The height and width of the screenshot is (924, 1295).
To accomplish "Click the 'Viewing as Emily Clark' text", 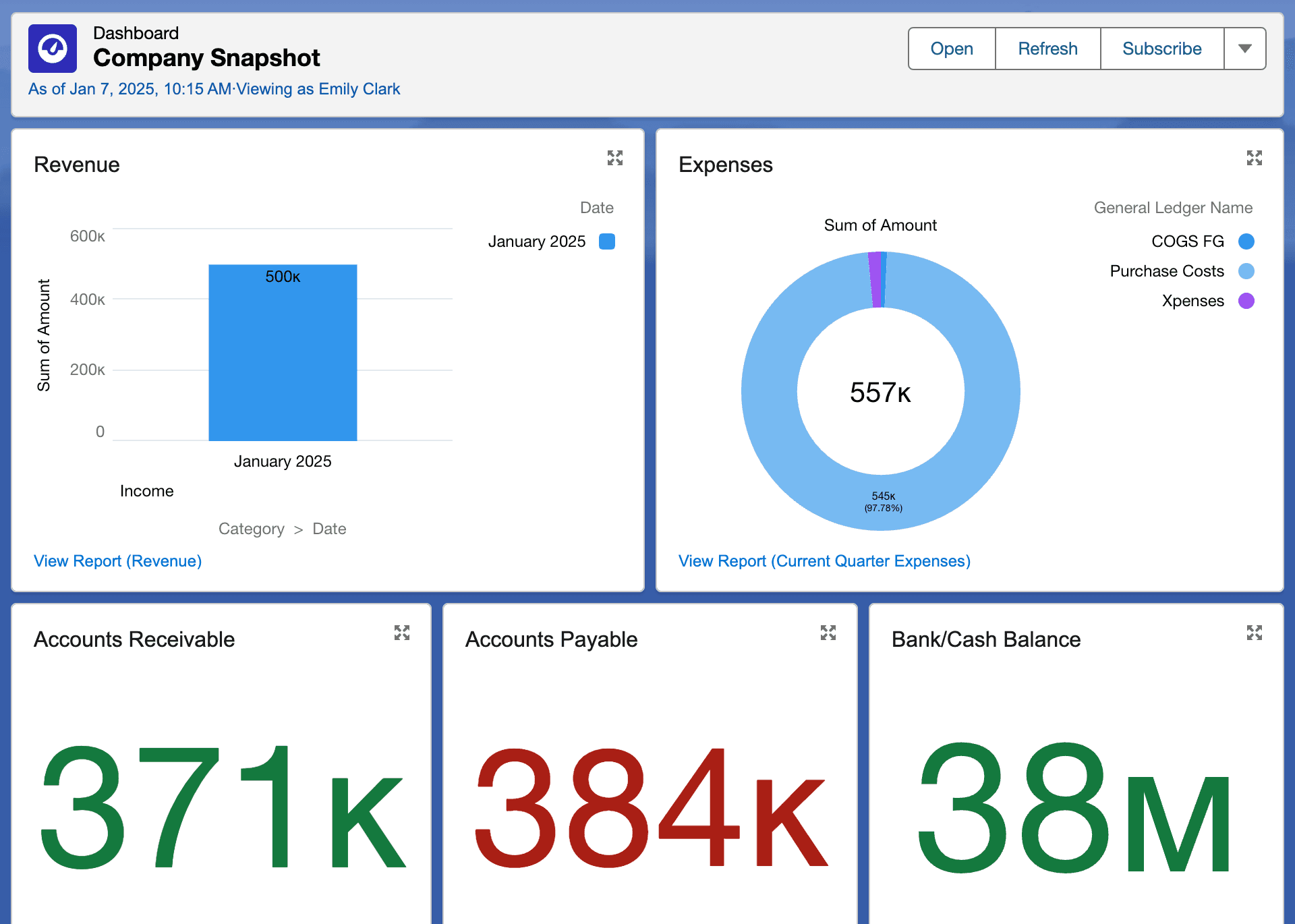I will tap(318, 89).
